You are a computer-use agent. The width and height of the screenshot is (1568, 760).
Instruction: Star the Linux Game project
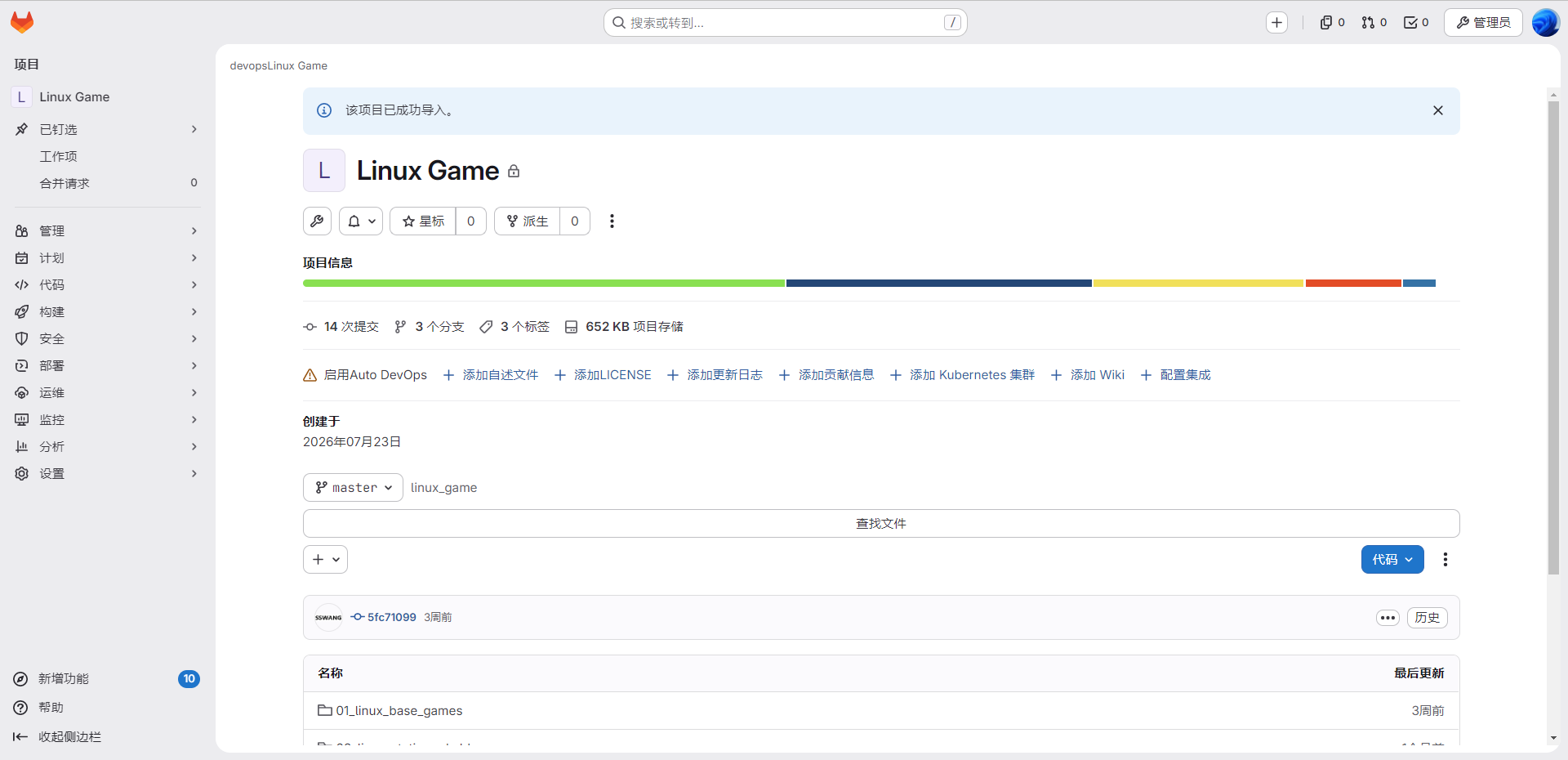pos(423,221)
